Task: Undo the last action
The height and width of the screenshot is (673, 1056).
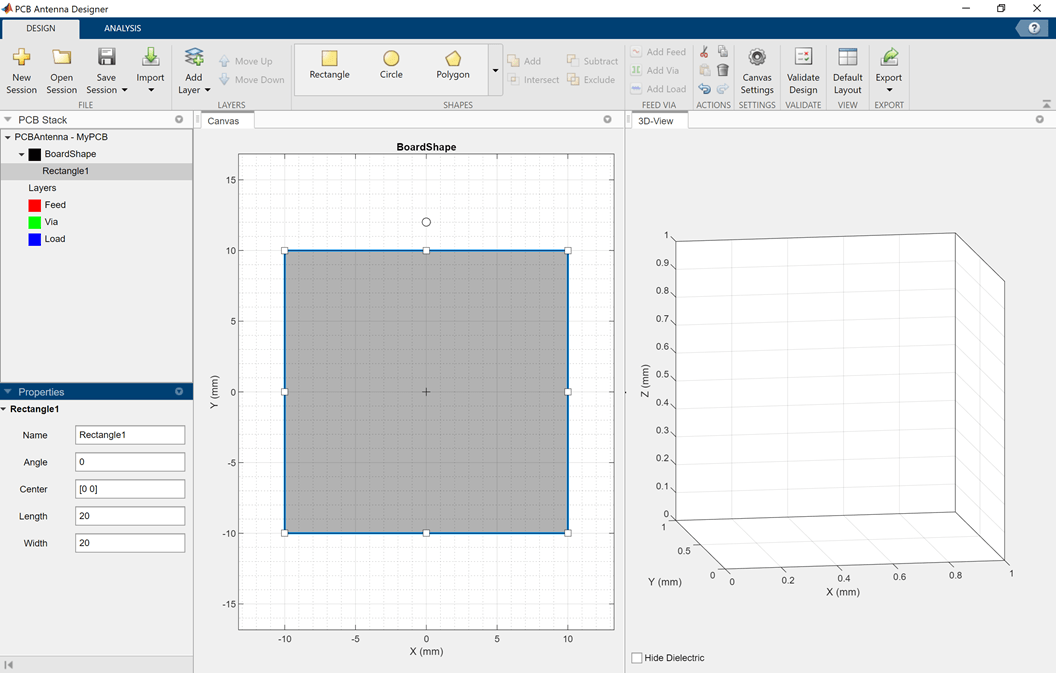Action: [704, 89]
